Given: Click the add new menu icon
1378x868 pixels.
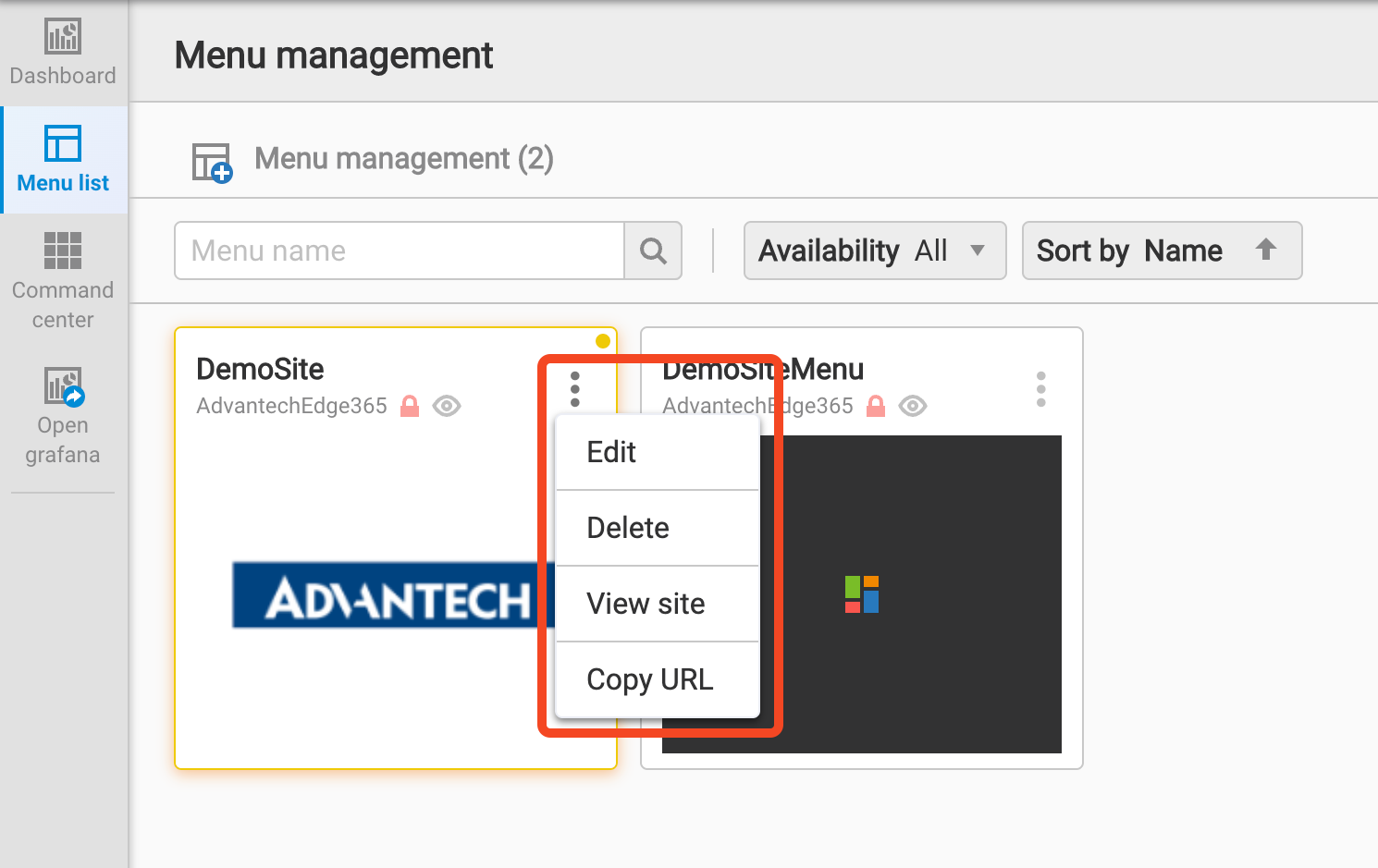Looking at the screenshot, I should tap(212, 163).
